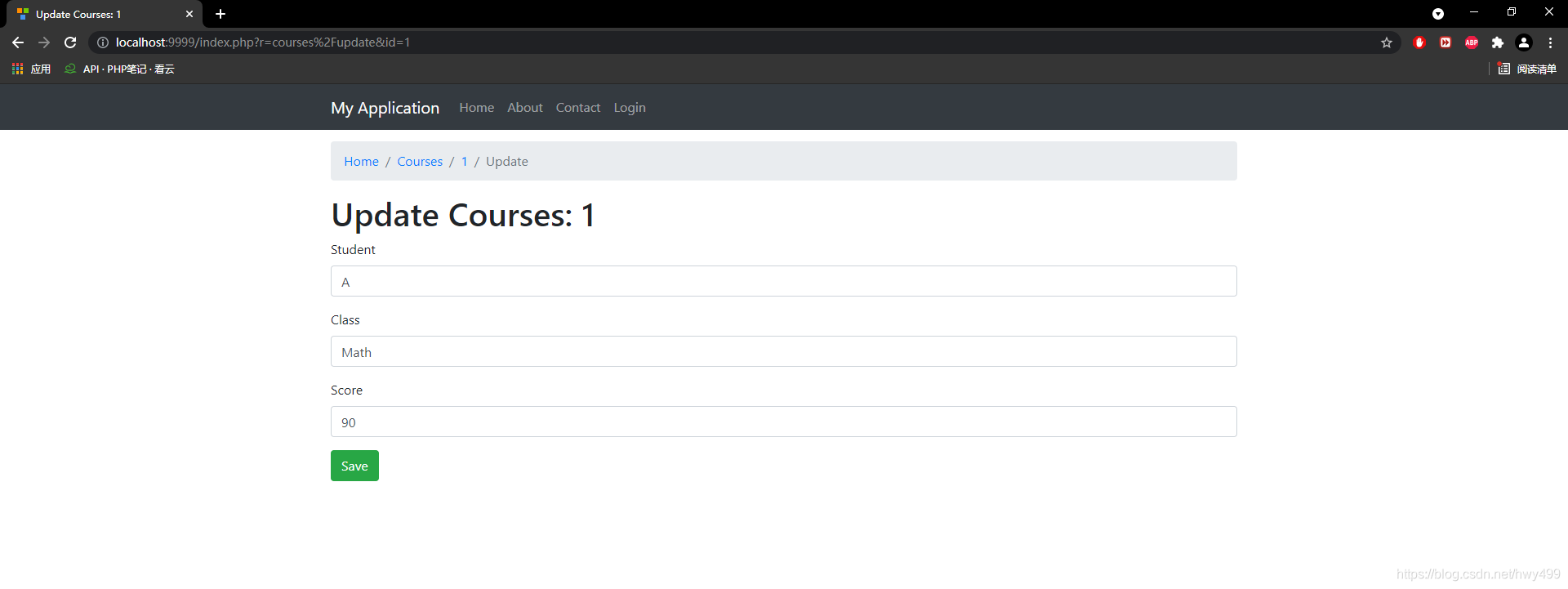Click the browser back arrow

coord(18,42)
